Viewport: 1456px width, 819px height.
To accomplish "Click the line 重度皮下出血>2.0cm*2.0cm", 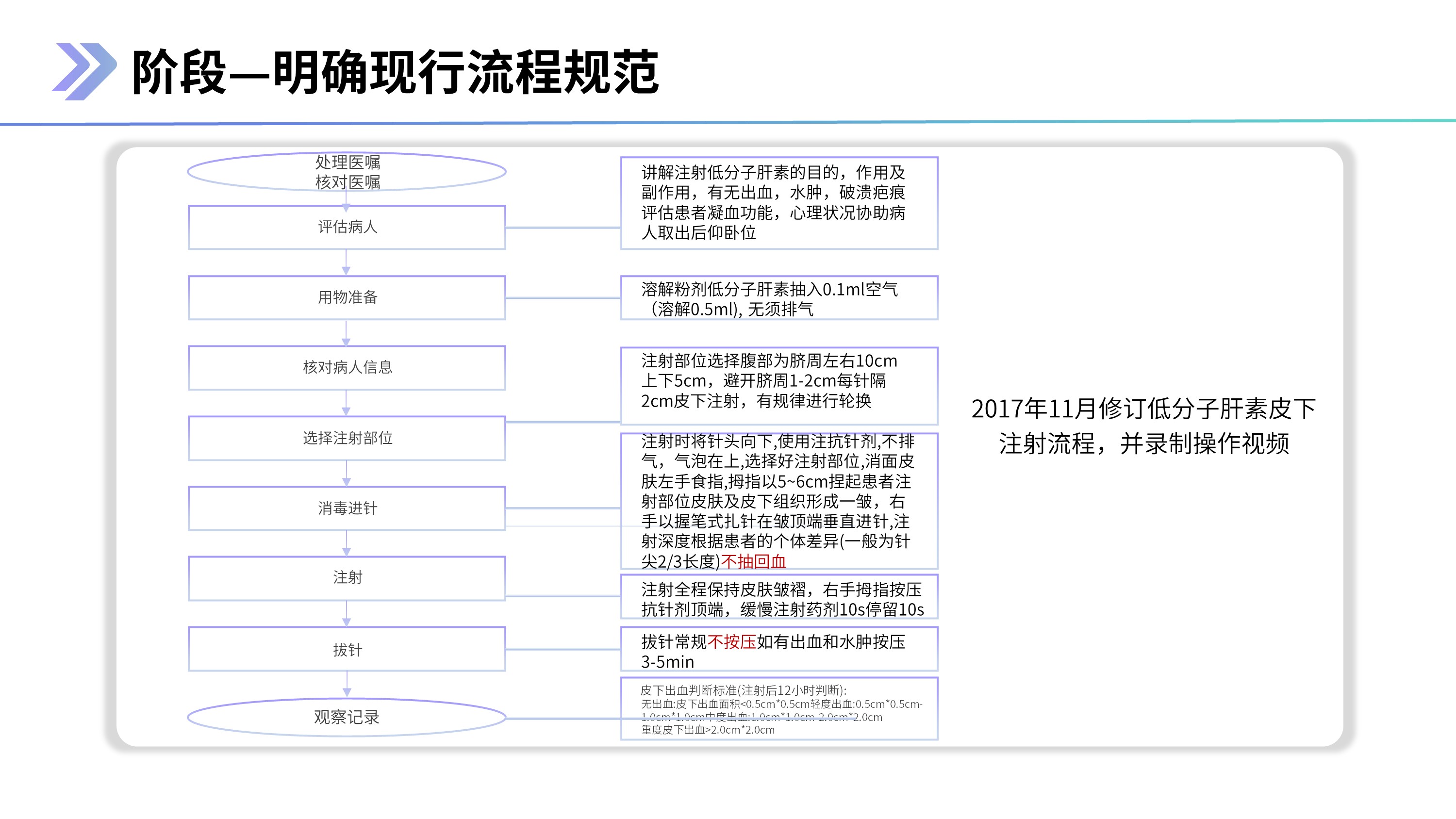I will point(708,730).
